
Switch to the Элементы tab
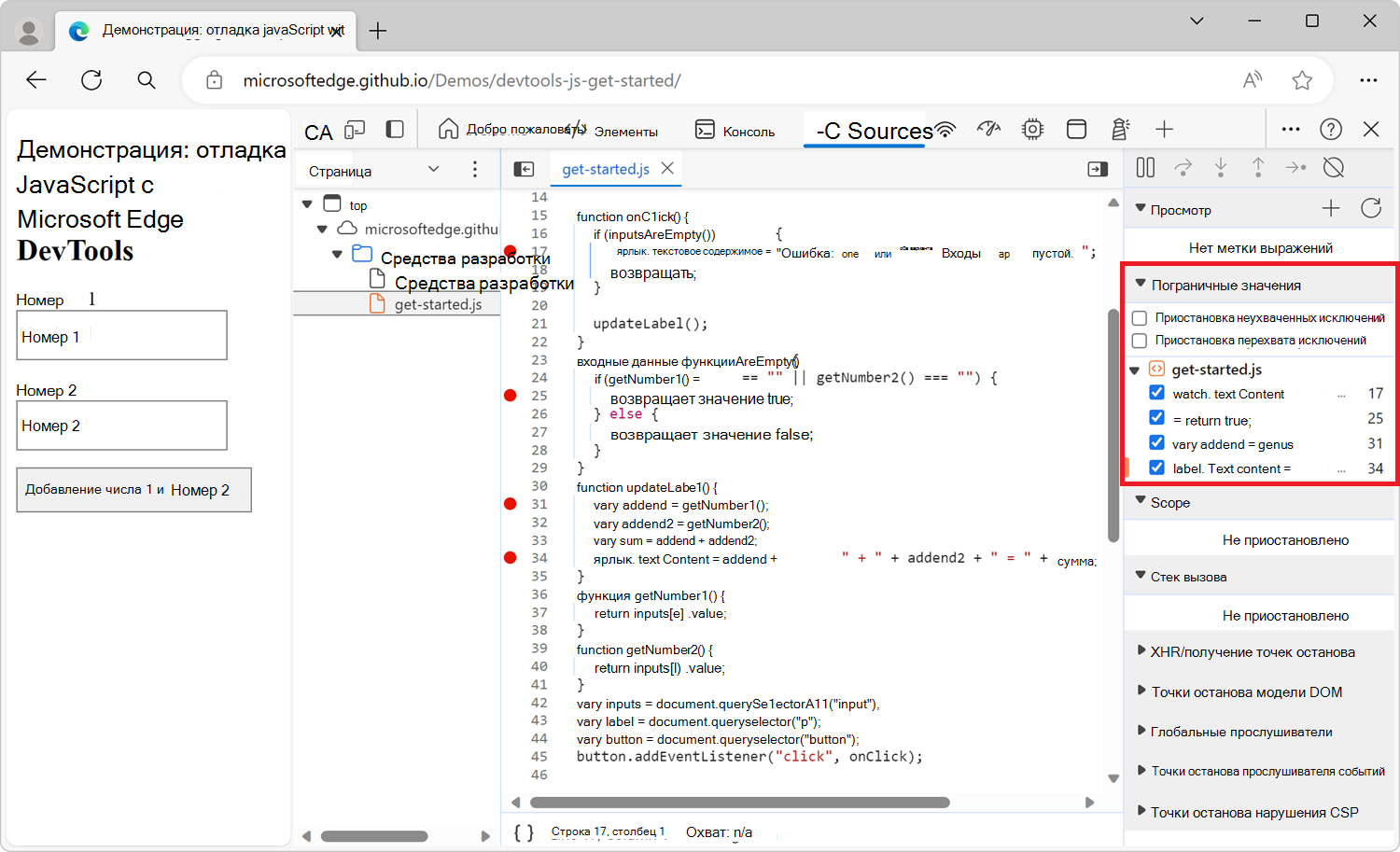pos(625,132)
